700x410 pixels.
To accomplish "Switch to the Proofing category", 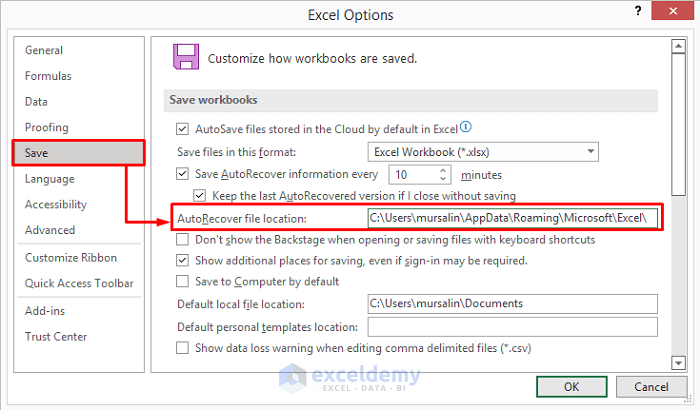I will pos(47,127).
